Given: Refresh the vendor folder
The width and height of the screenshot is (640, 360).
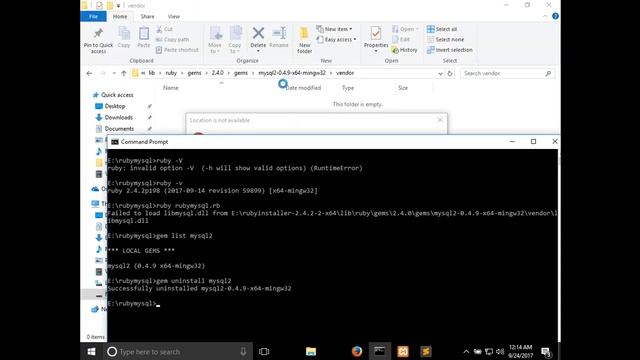Looking at the screenshot, I should click(450, 73).
